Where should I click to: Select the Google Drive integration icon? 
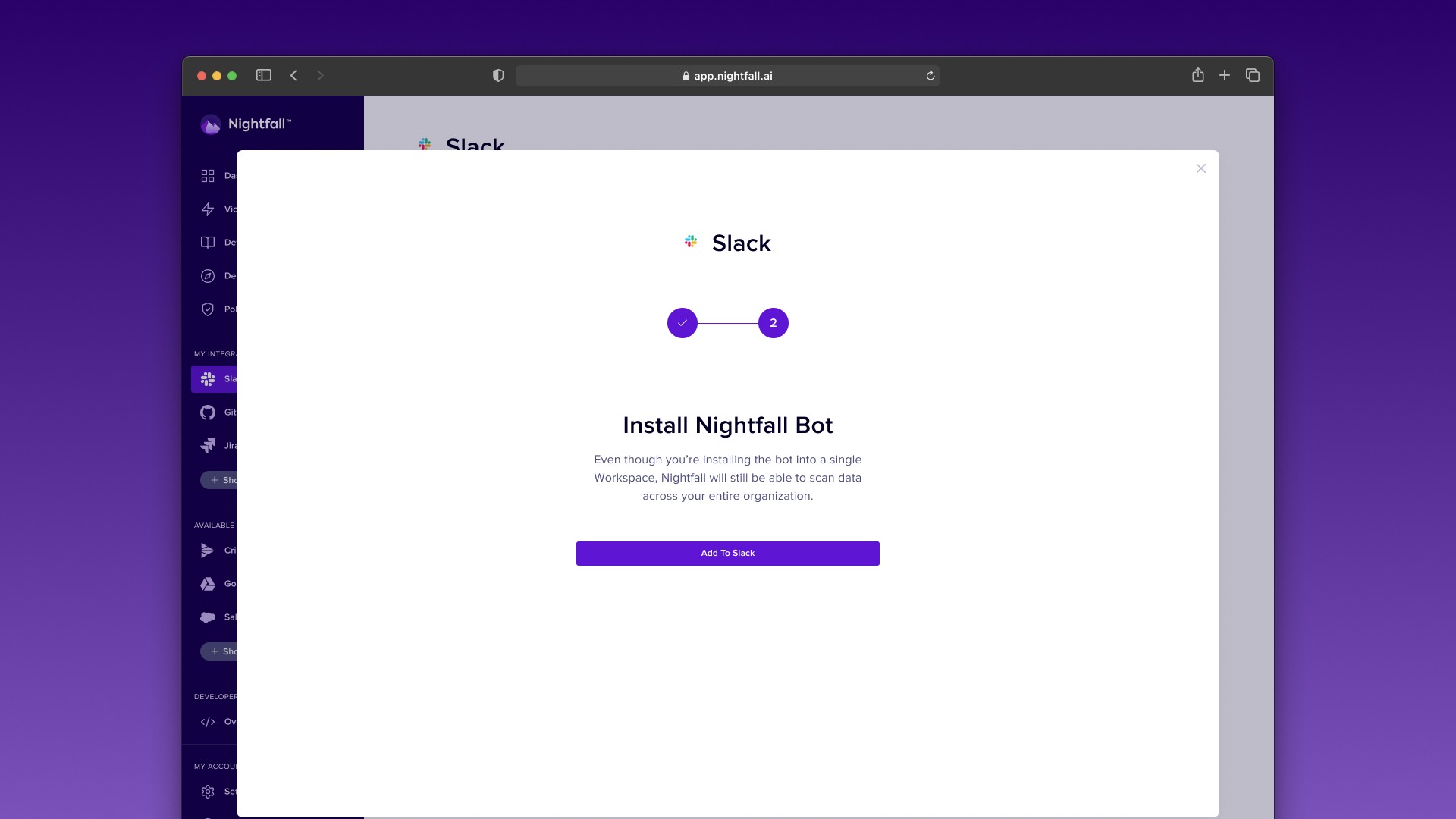208,584
